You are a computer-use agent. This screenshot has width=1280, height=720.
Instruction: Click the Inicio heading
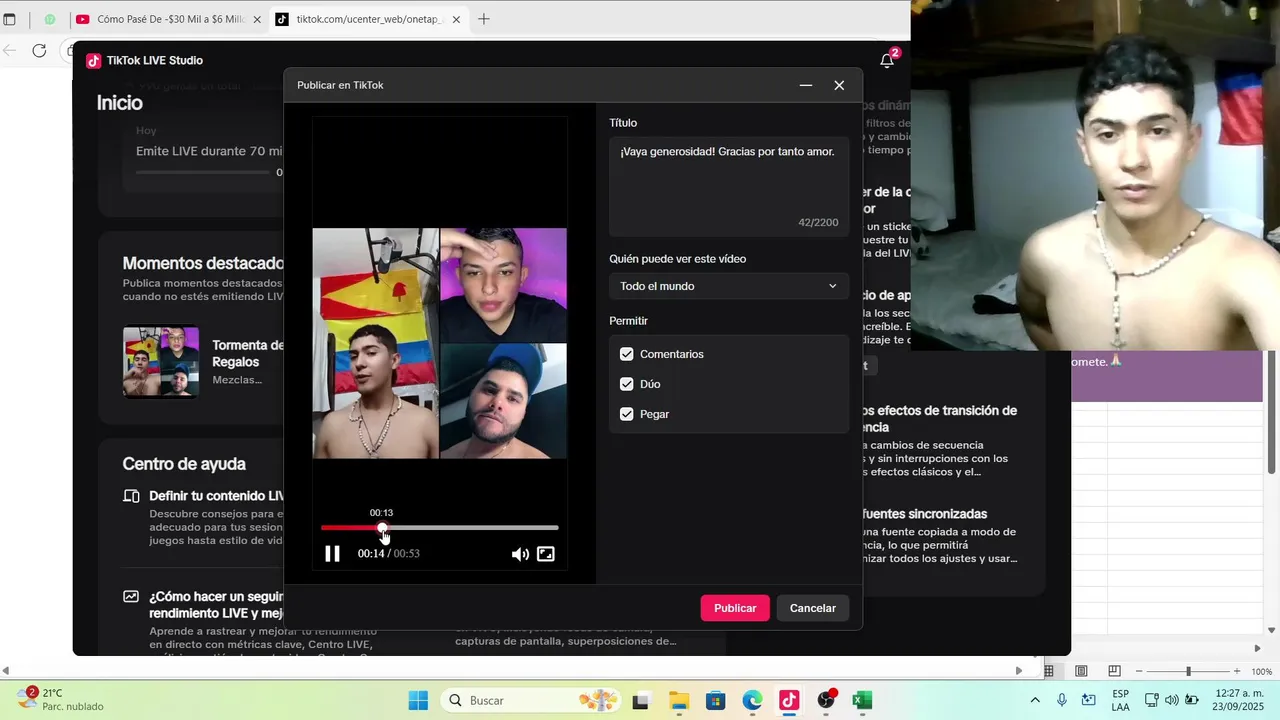click(120, 103)
